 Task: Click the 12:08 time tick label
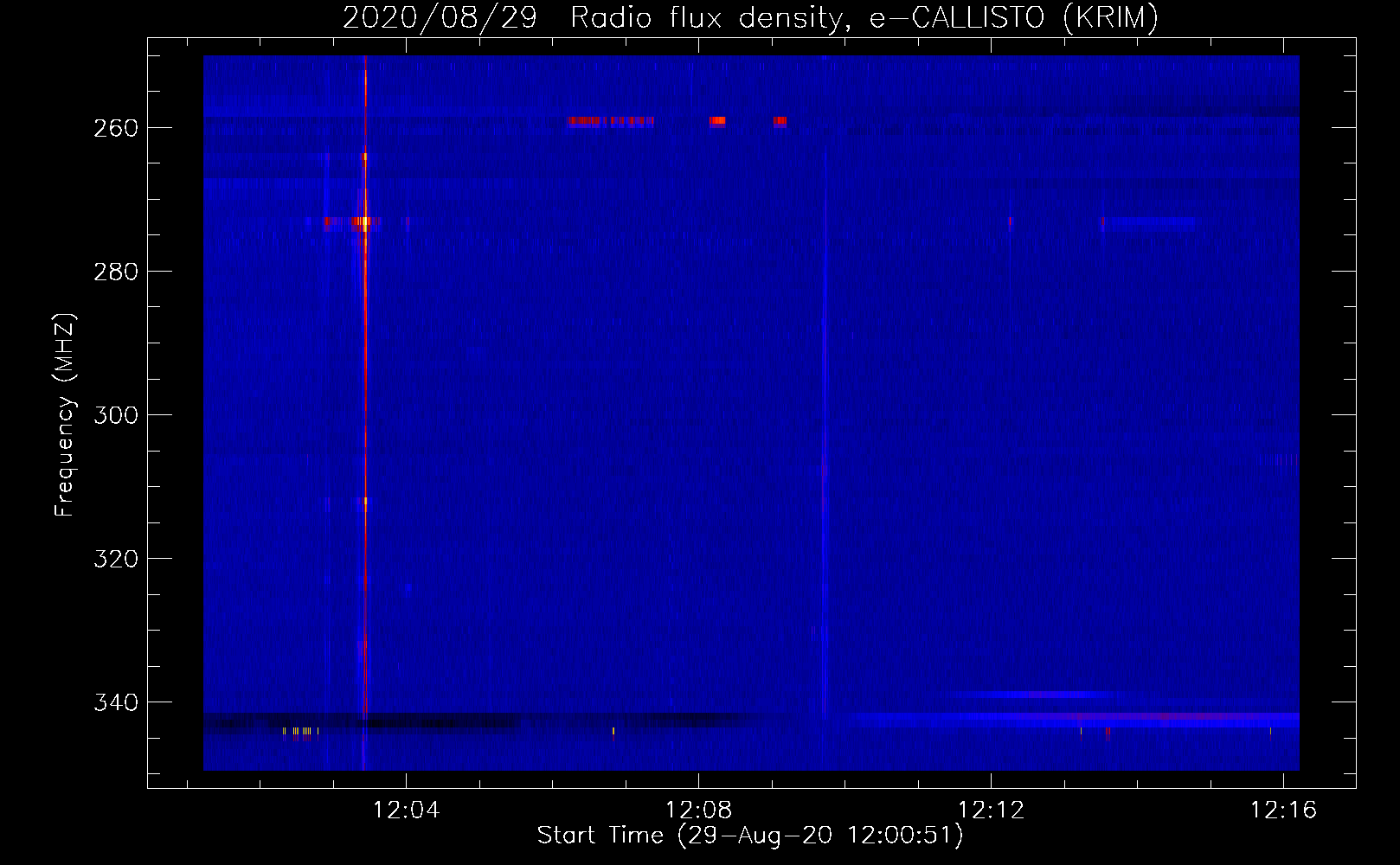point(698,810)
